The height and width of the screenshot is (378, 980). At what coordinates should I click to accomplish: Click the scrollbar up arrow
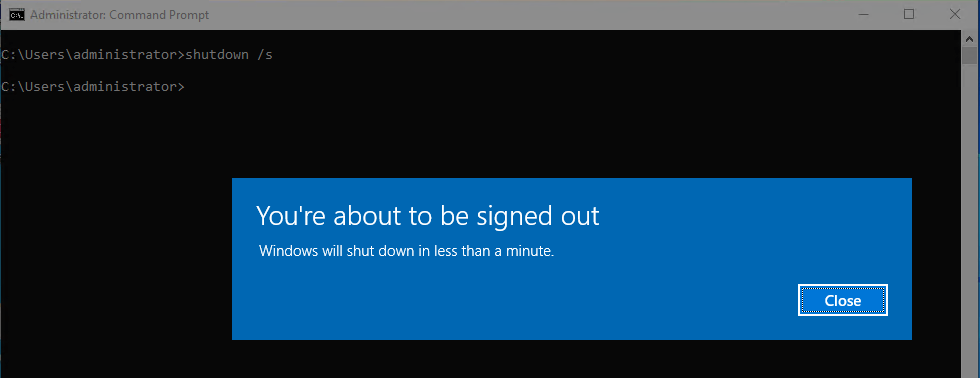[969, 38]
